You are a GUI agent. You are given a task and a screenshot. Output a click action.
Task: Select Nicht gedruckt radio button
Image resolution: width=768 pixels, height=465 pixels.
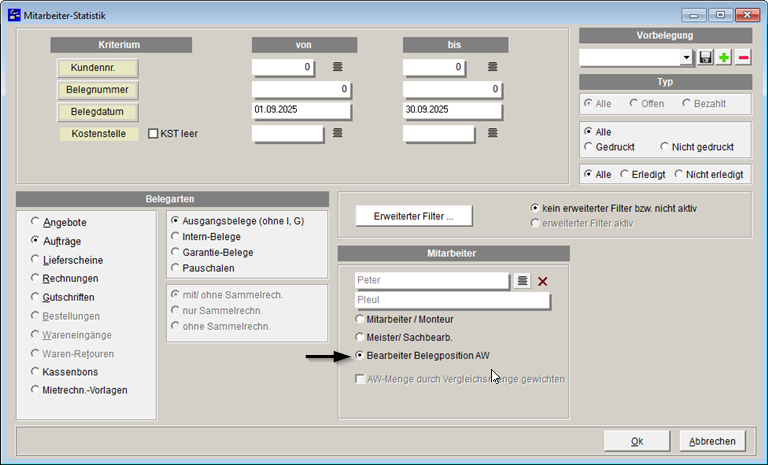pyautogui.click(x=697, y=147)
